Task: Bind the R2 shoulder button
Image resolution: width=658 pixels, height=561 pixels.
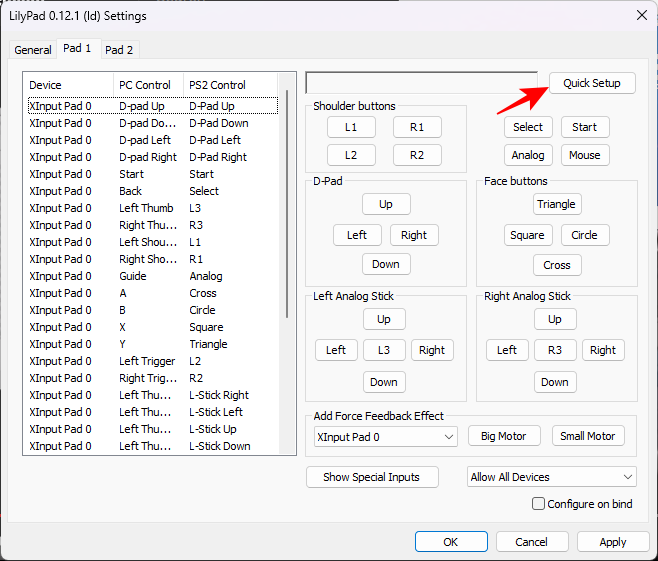Action: [417, 155]
